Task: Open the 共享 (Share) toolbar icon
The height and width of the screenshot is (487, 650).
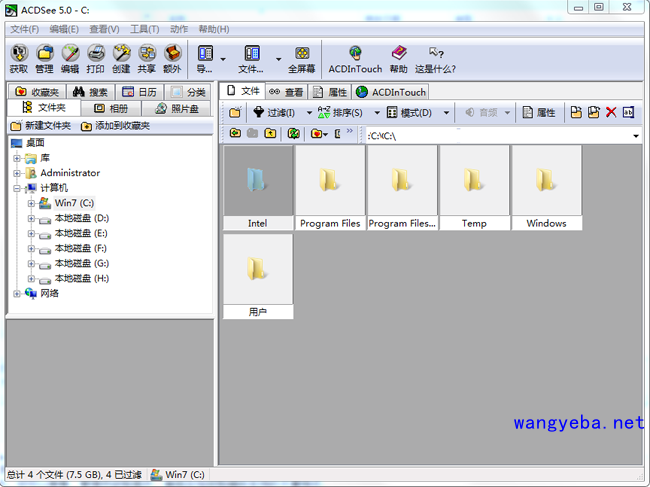Action: pyautogui.click(x=147, y=58)
